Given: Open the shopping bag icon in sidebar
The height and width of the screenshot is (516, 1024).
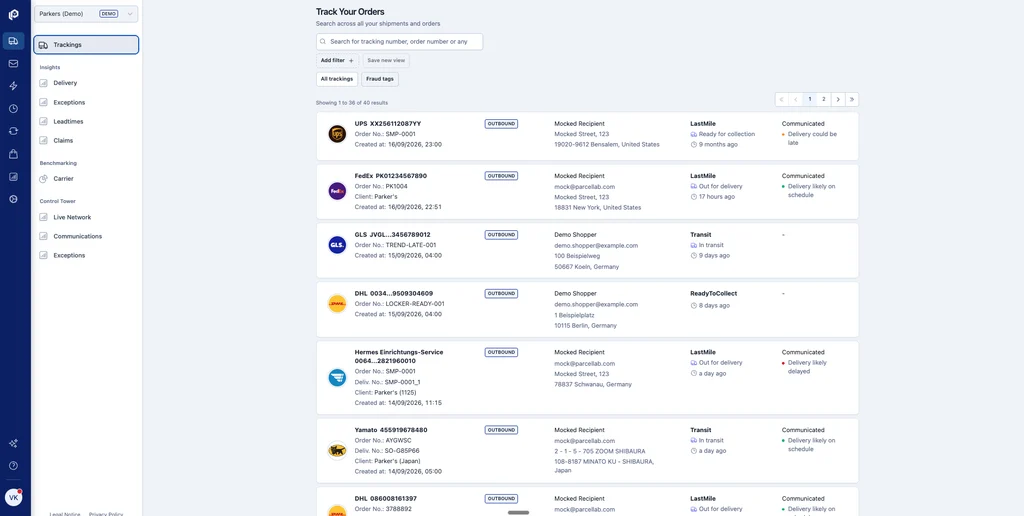Looking at the screenshot, I should point(13,154).
